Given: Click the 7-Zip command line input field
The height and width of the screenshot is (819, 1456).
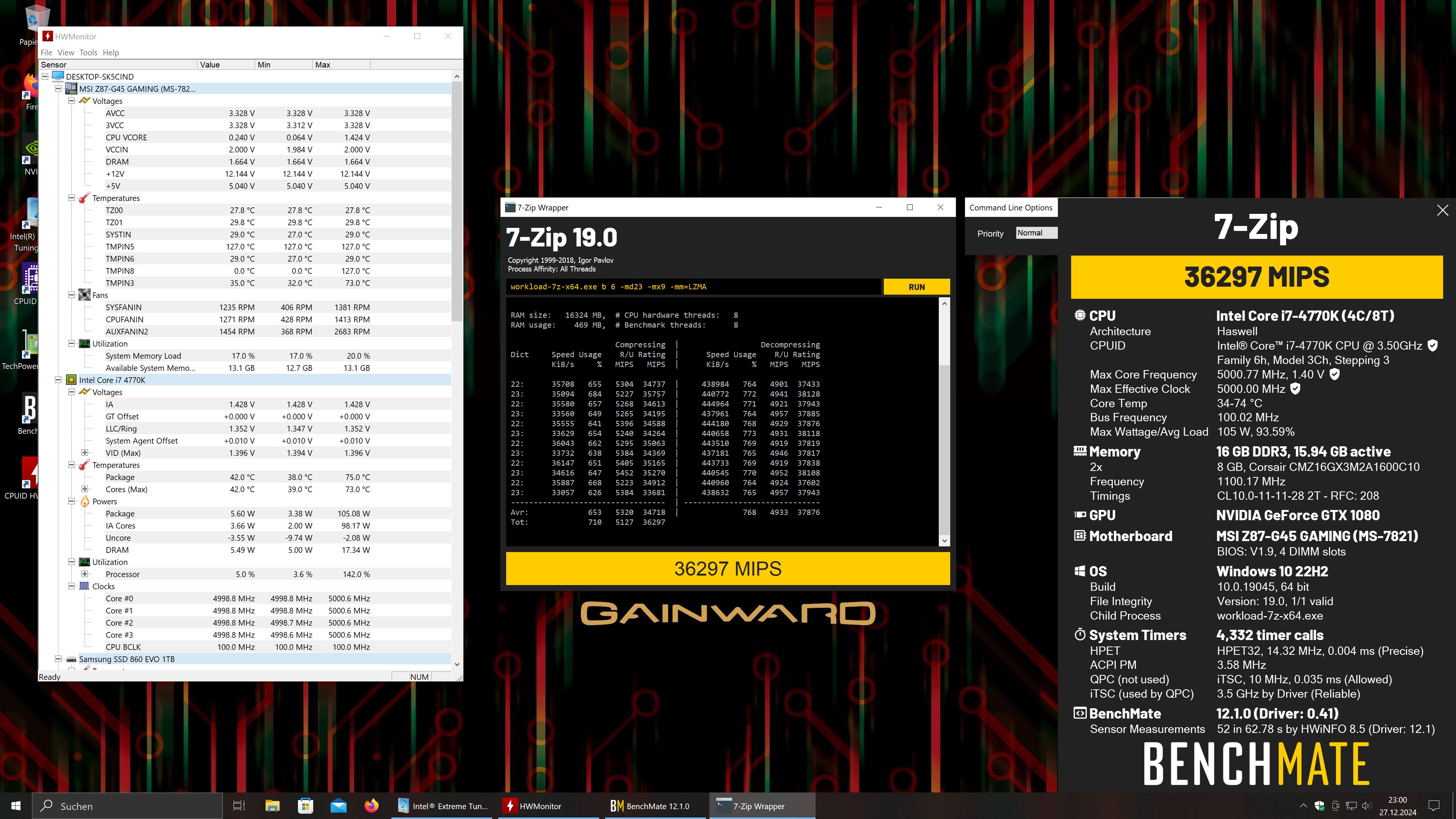Looking at the screenshot, I should pos(693,287).
